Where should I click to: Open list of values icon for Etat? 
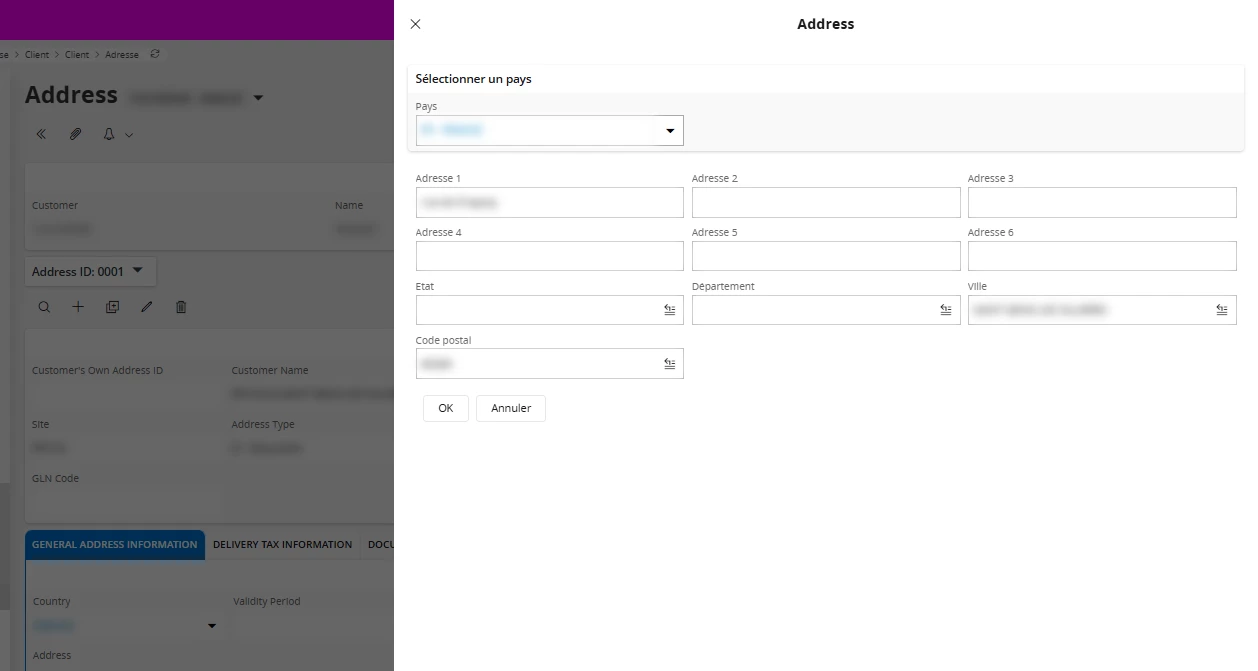coord(670,310)
